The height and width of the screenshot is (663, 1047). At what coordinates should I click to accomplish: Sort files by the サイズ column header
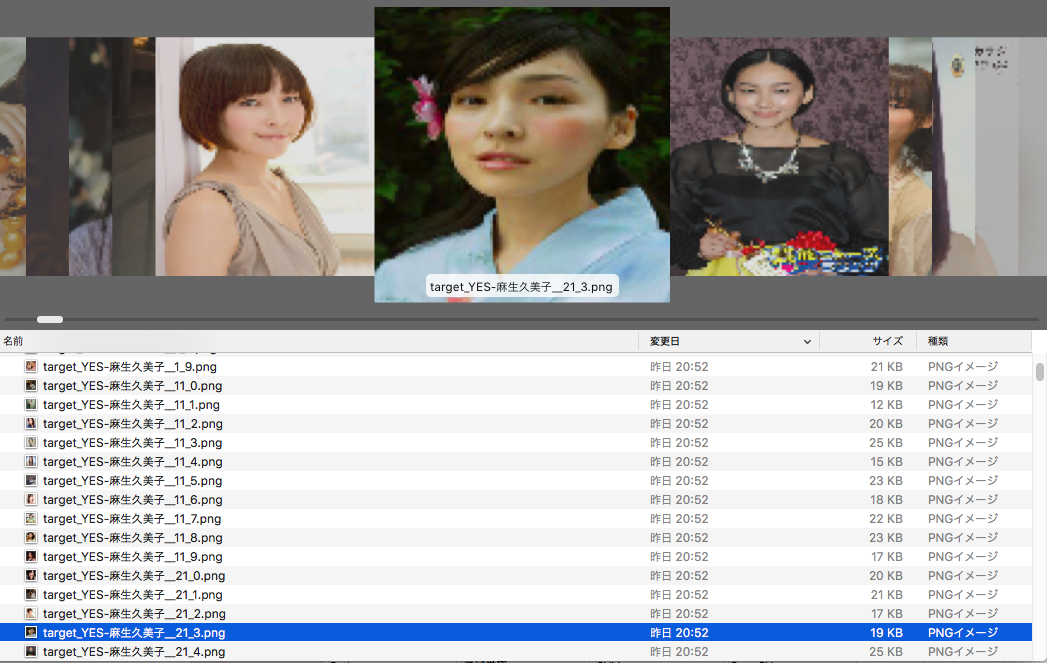pos(886,342)
